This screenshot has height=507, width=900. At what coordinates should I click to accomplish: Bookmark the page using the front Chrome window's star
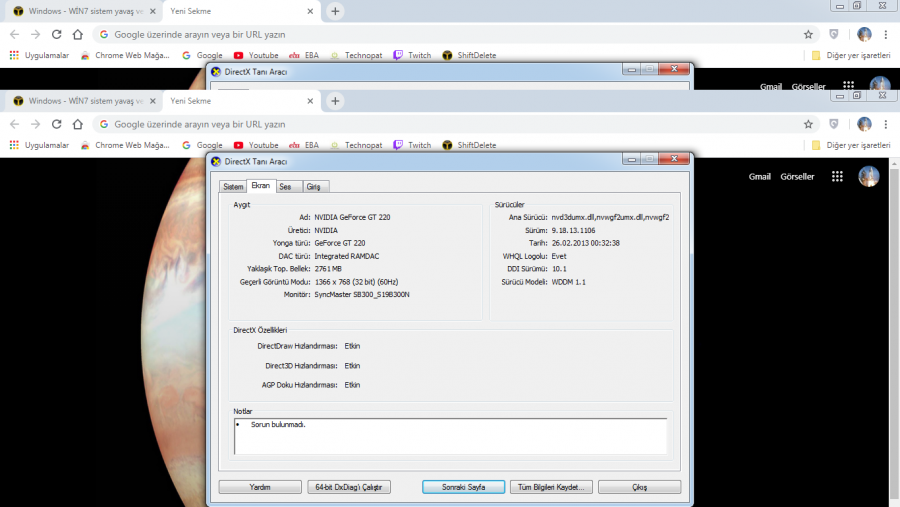(808, 124)
